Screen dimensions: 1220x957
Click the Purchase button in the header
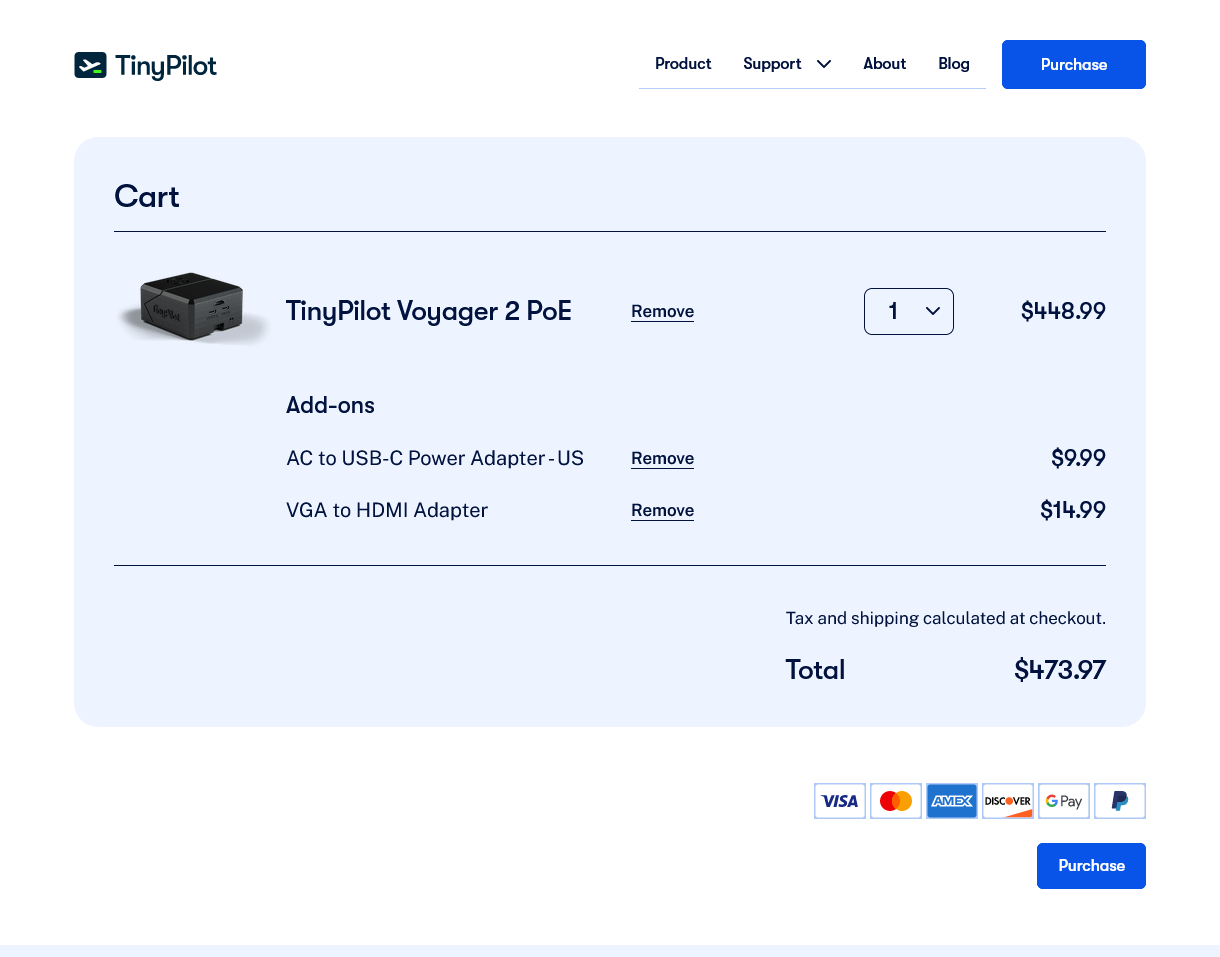click(x=1074, y=64)
